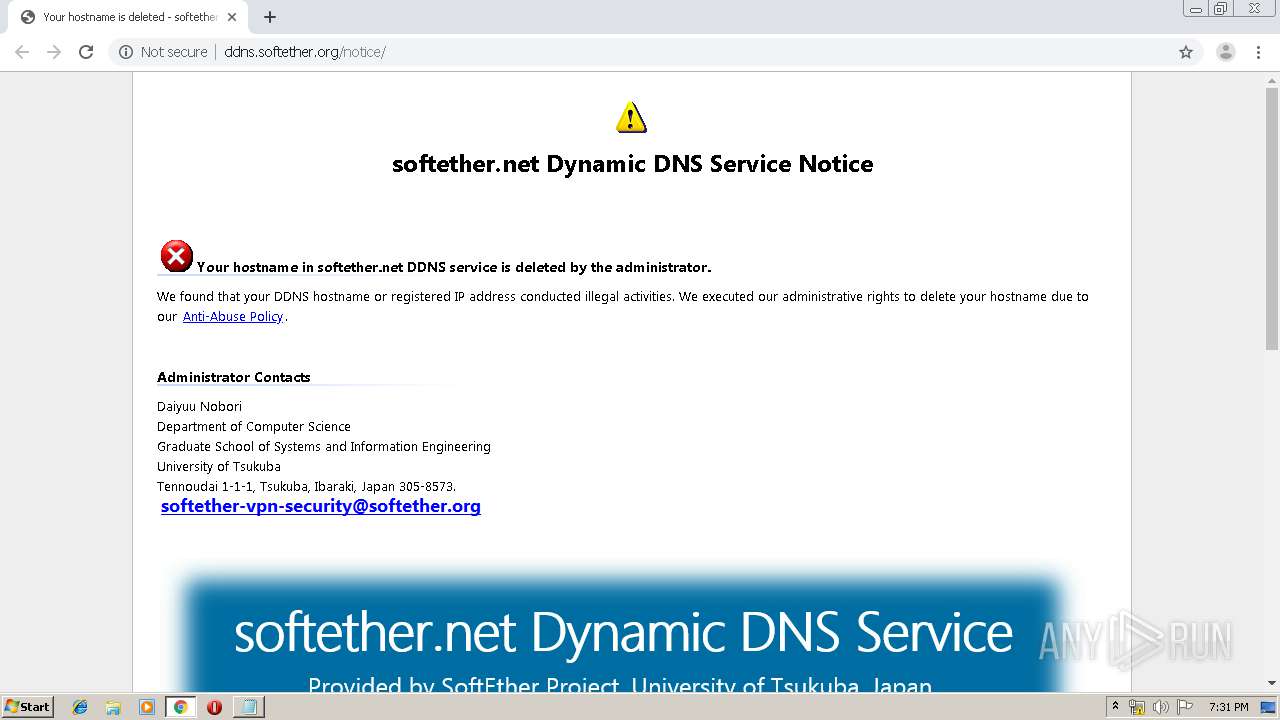
Task: Click the name 'Daiyuu Nobori'
Action: click(199, 406)
